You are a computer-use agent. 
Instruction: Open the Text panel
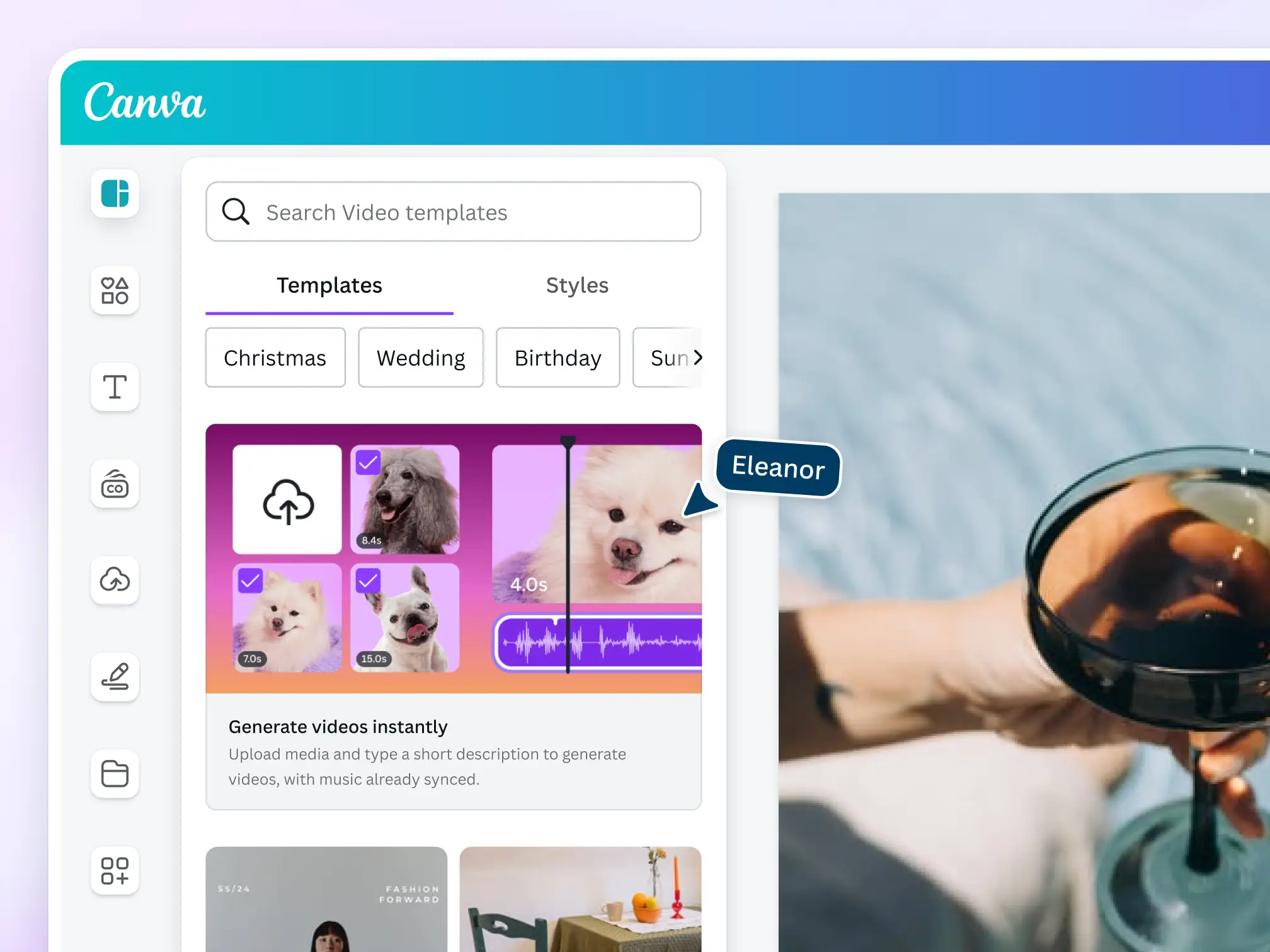pos(114,388)
